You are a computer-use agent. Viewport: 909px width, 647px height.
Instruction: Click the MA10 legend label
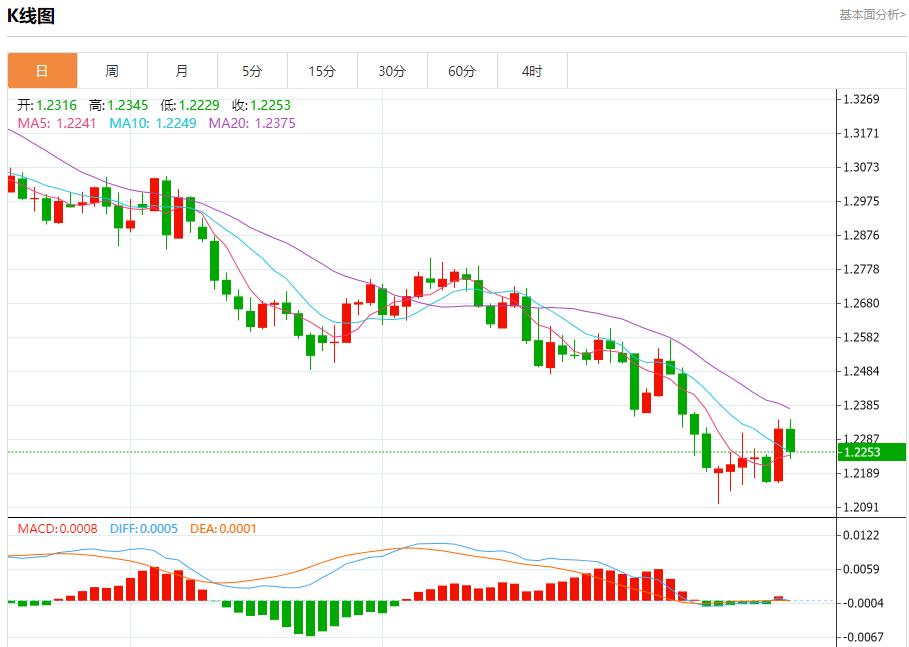click(152, 123)
